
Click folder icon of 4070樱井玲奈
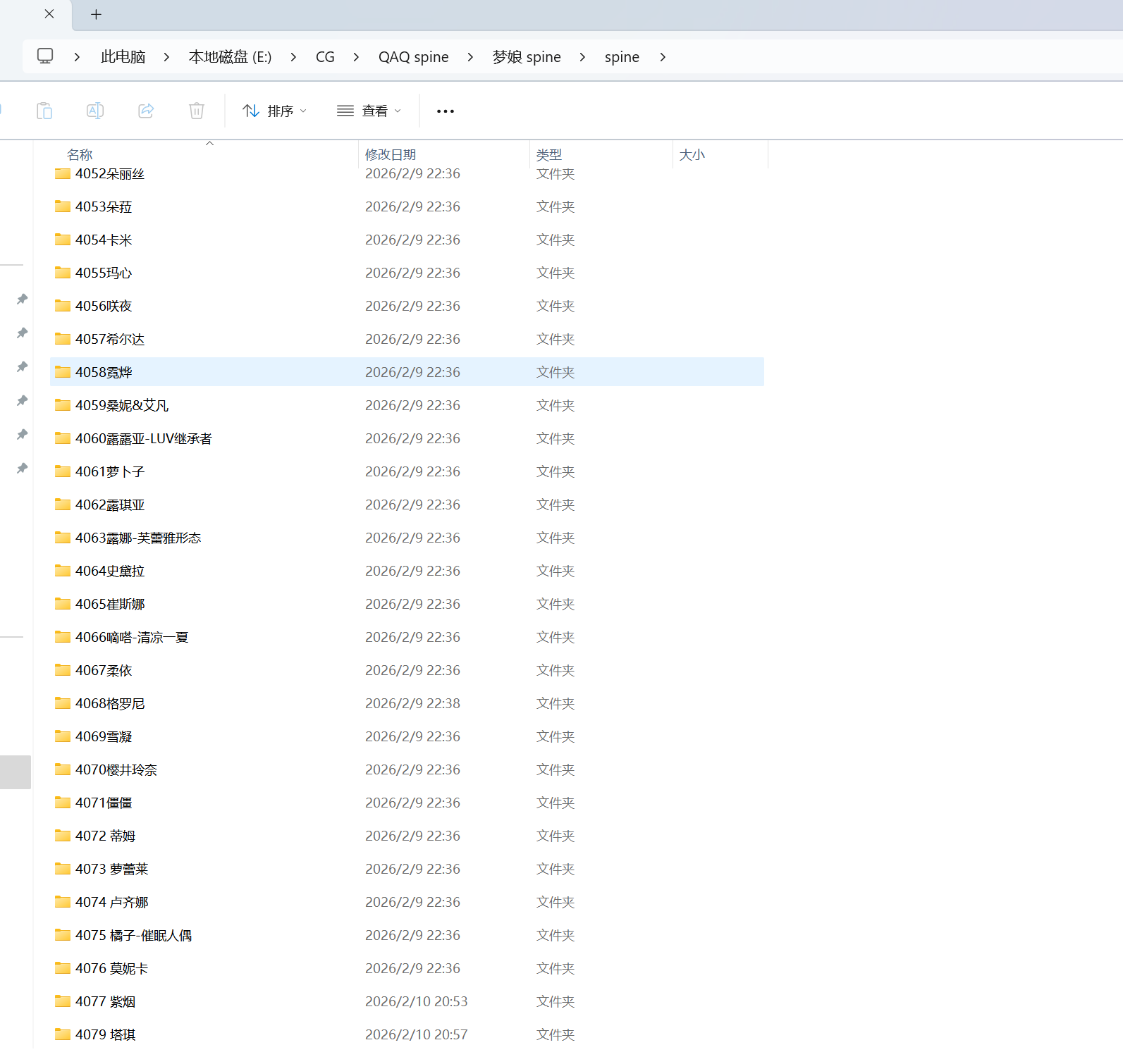63,769
